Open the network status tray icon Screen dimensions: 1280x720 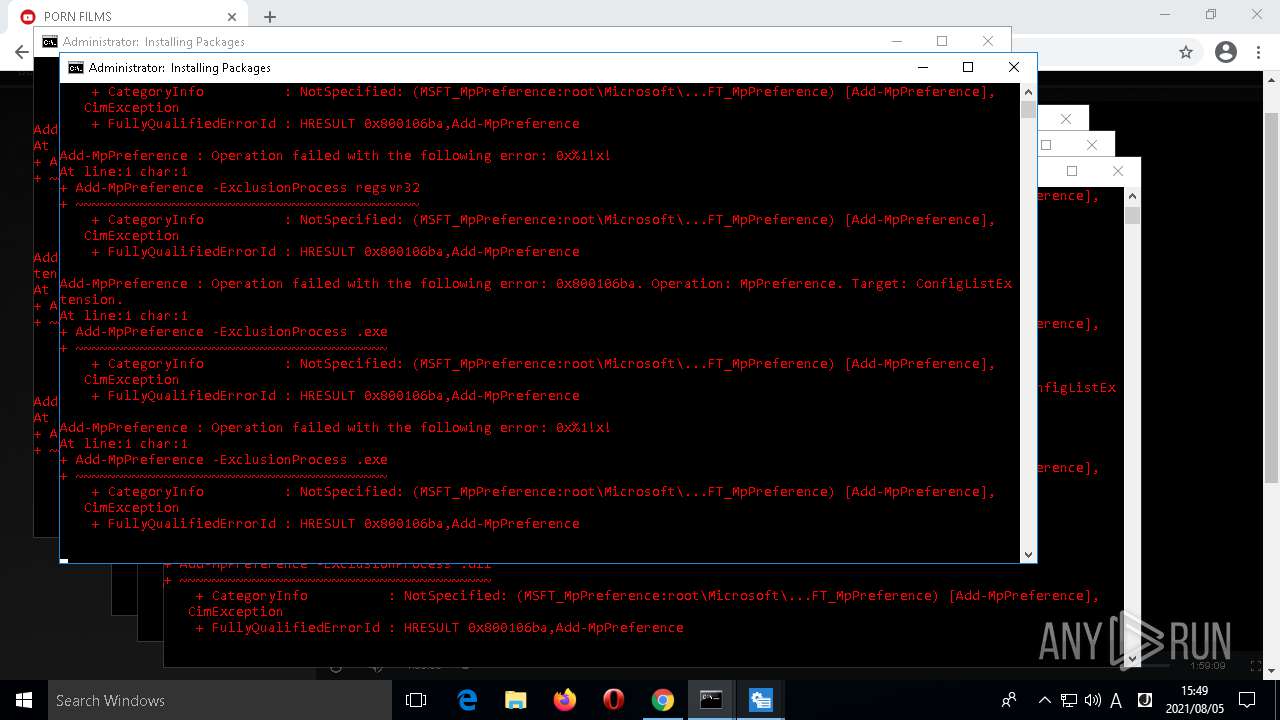1069,700
